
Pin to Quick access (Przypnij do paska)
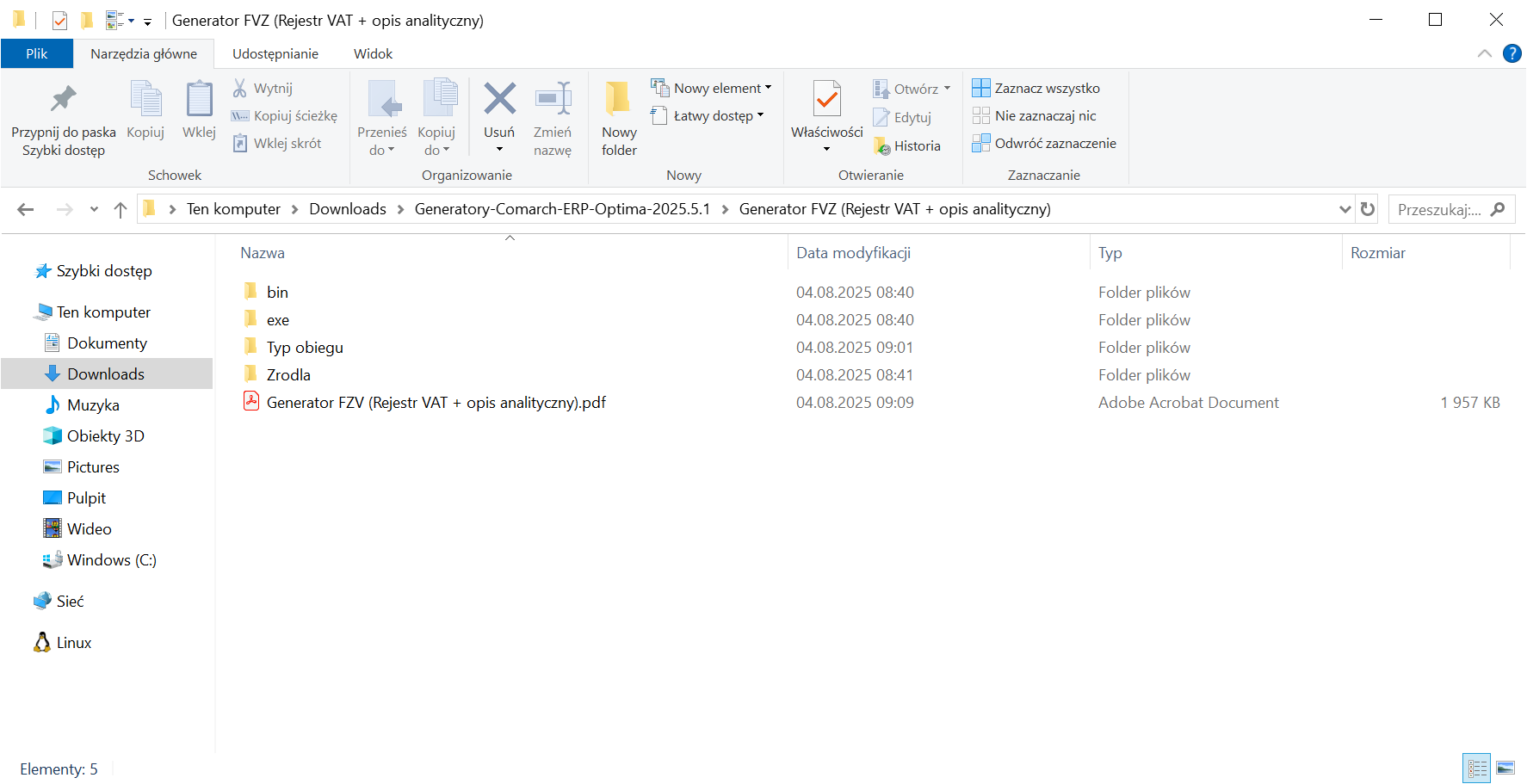(63, 119)
